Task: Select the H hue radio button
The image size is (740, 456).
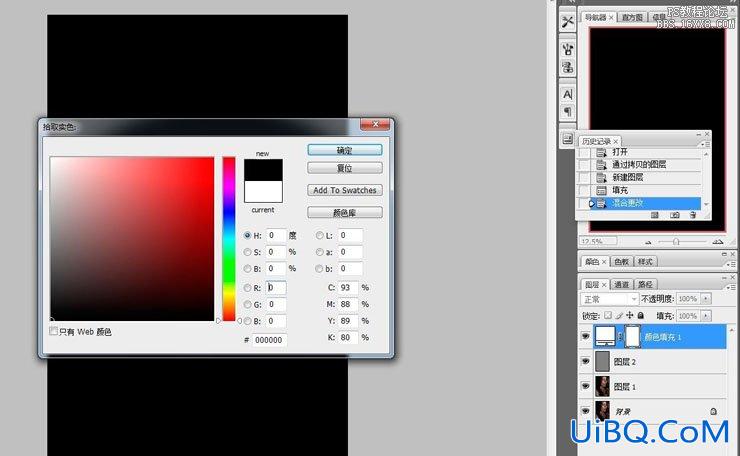Action: point(247,235)
